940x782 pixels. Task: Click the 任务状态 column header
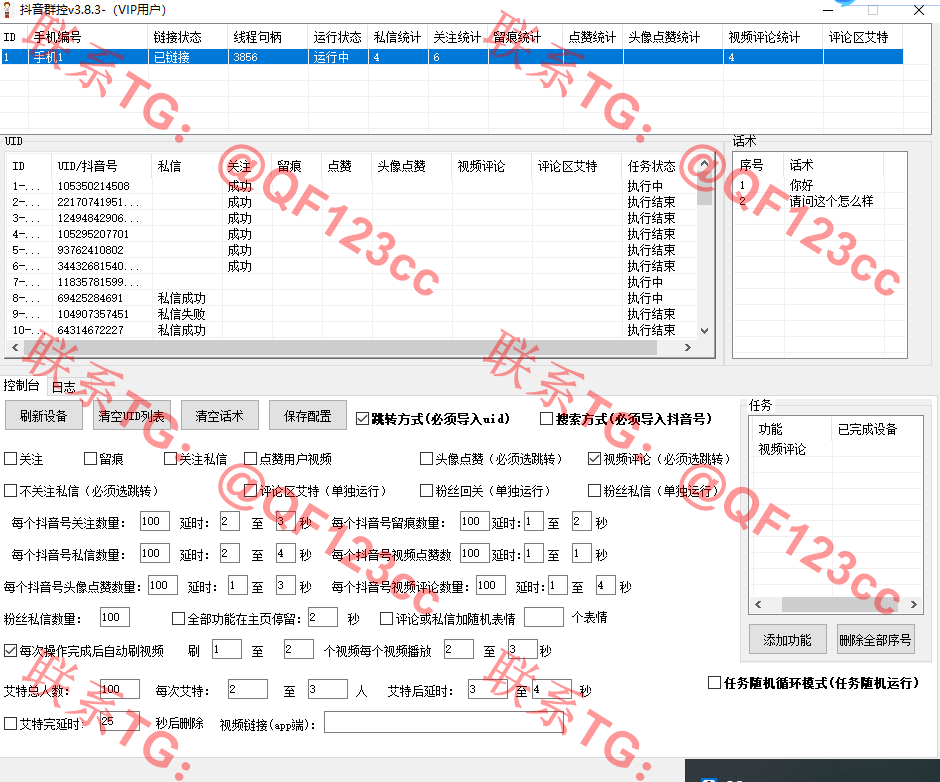659,166
